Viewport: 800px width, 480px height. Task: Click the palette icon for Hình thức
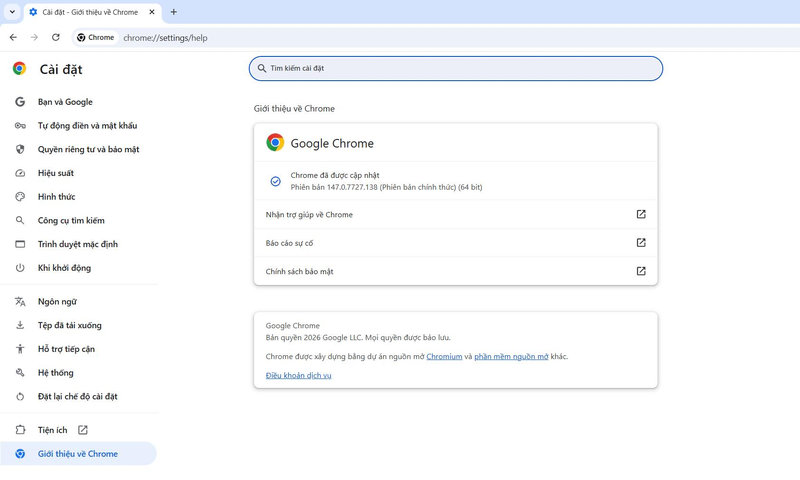(20, 197)
